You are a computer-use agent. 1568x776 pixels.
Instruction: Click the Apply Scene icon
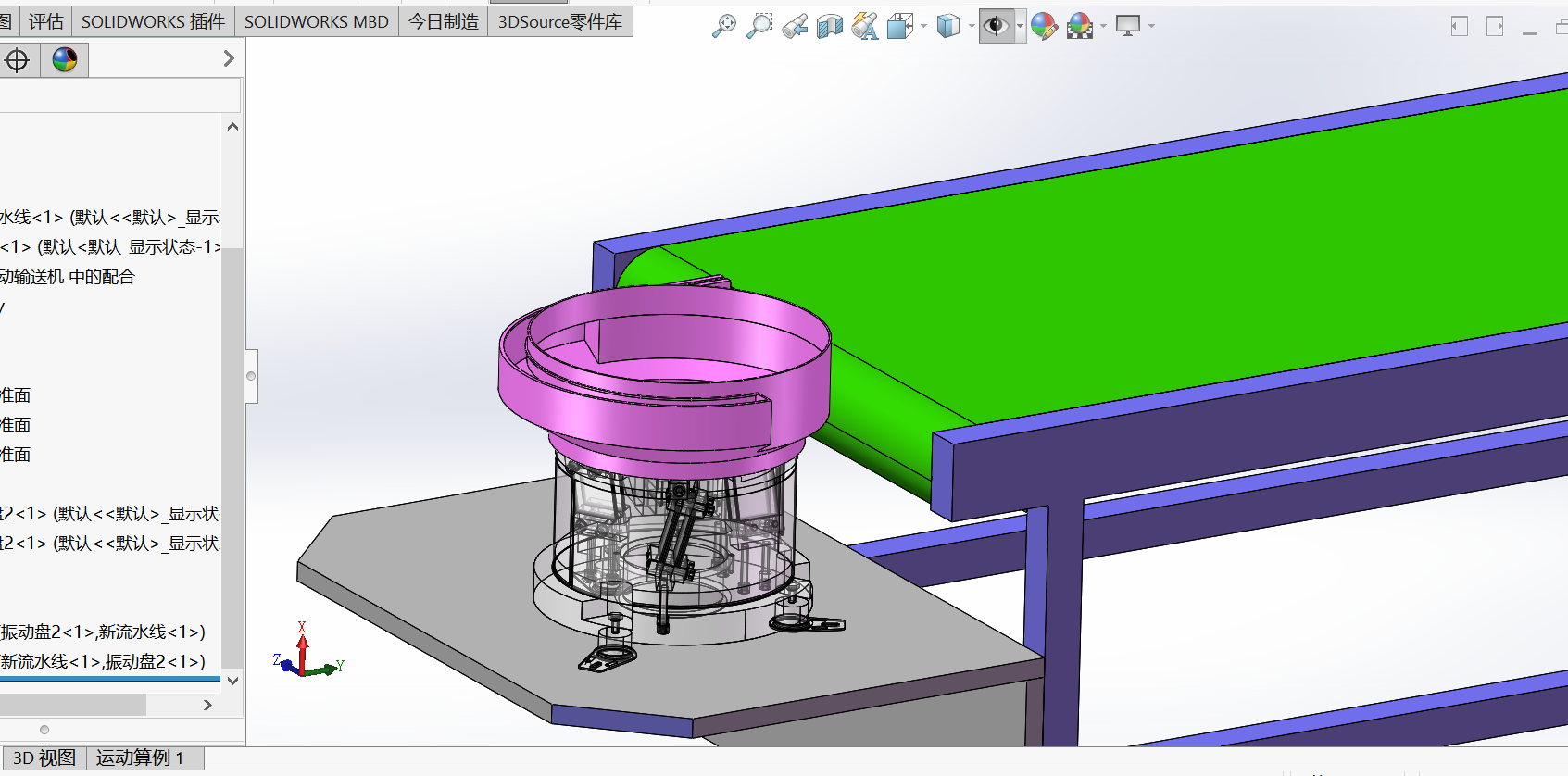[x=1080, y=26]
